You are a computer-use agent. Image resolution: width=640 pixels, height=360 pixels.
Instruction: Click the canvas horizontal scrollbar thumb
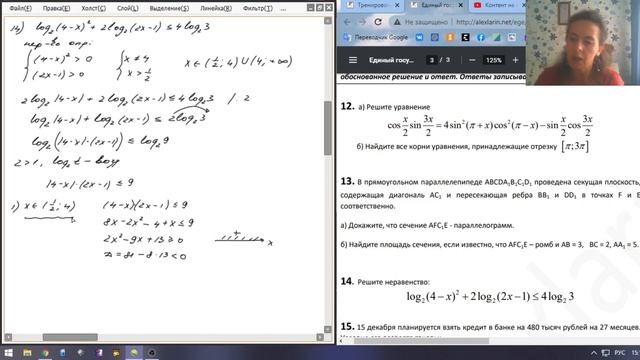tap(70, 337)
